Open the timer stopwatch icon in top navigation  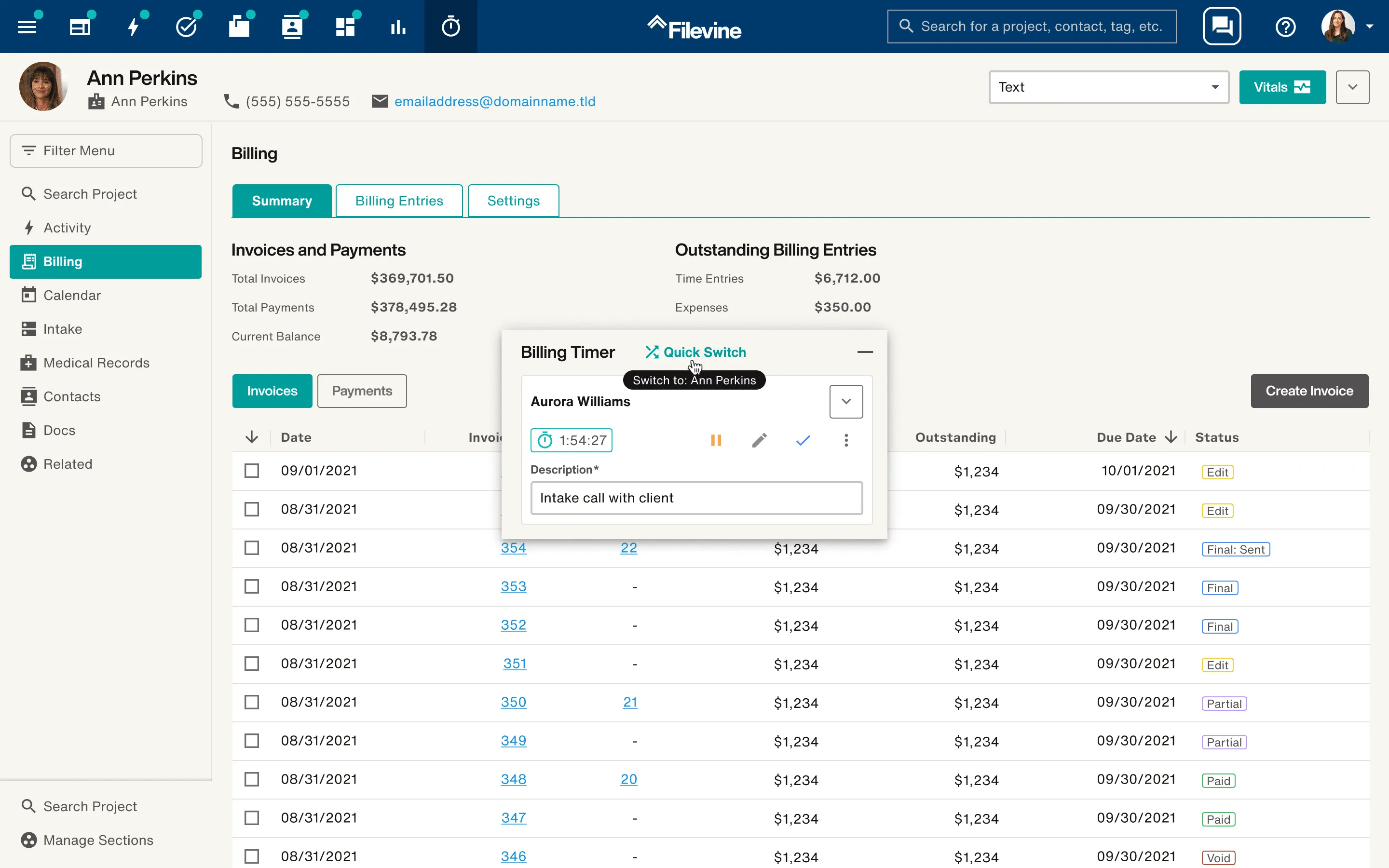[450, 27]
